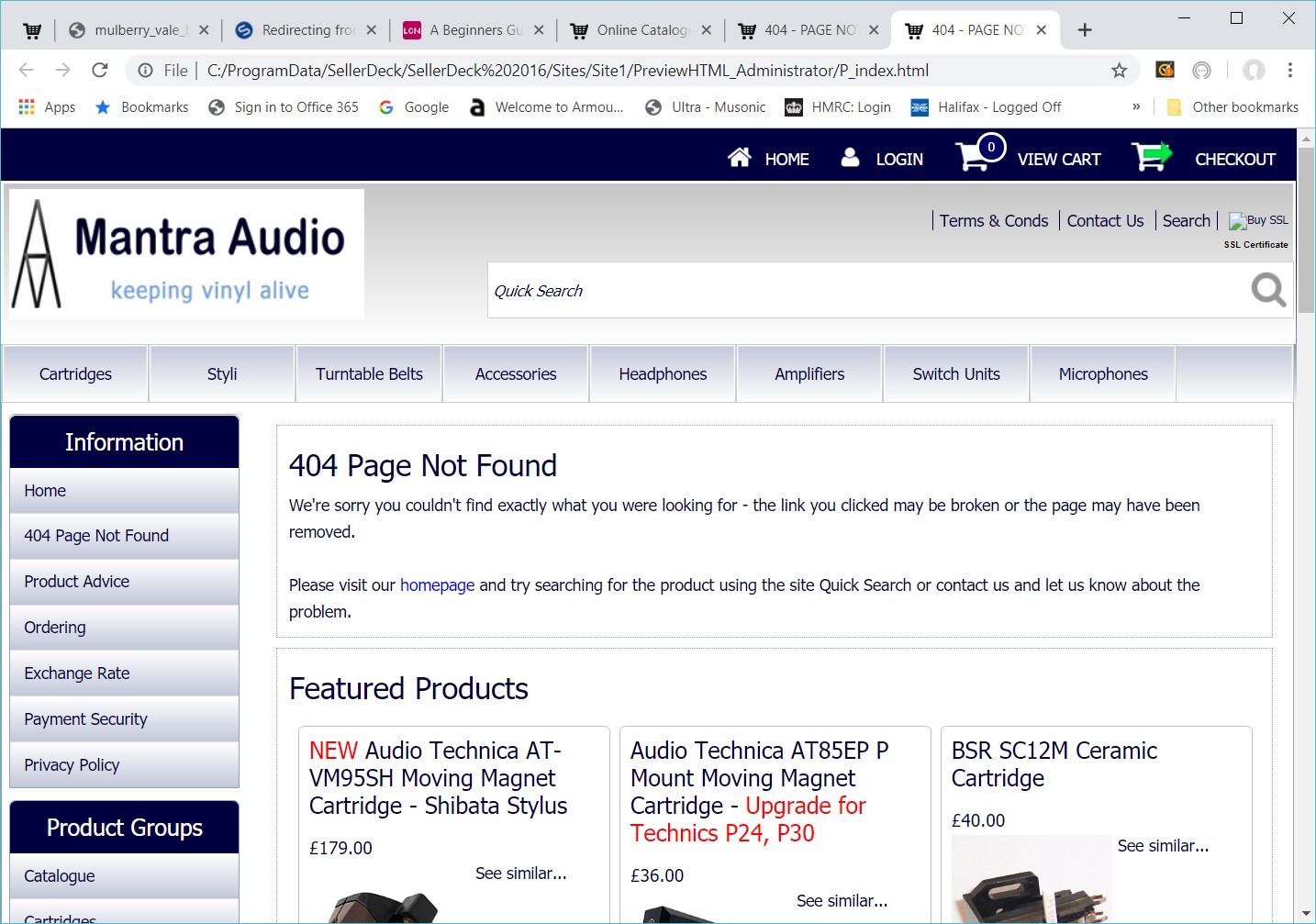This screenshot has height=924, width=1316.
Task: Open the Apps grid in bookmarks bar
Action: pos(27,107)
